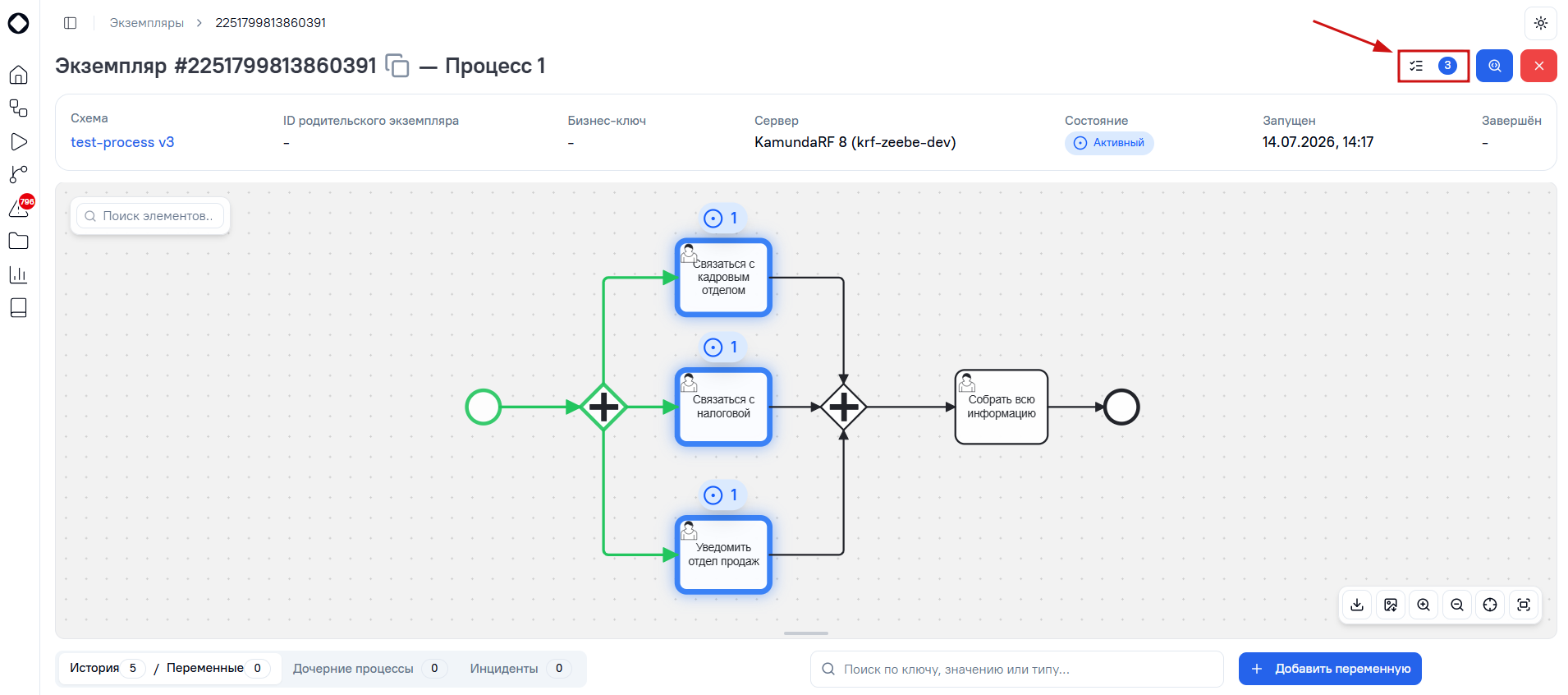
Task: Toggle the light/dark theme sun button
Action: point(1541,23)
